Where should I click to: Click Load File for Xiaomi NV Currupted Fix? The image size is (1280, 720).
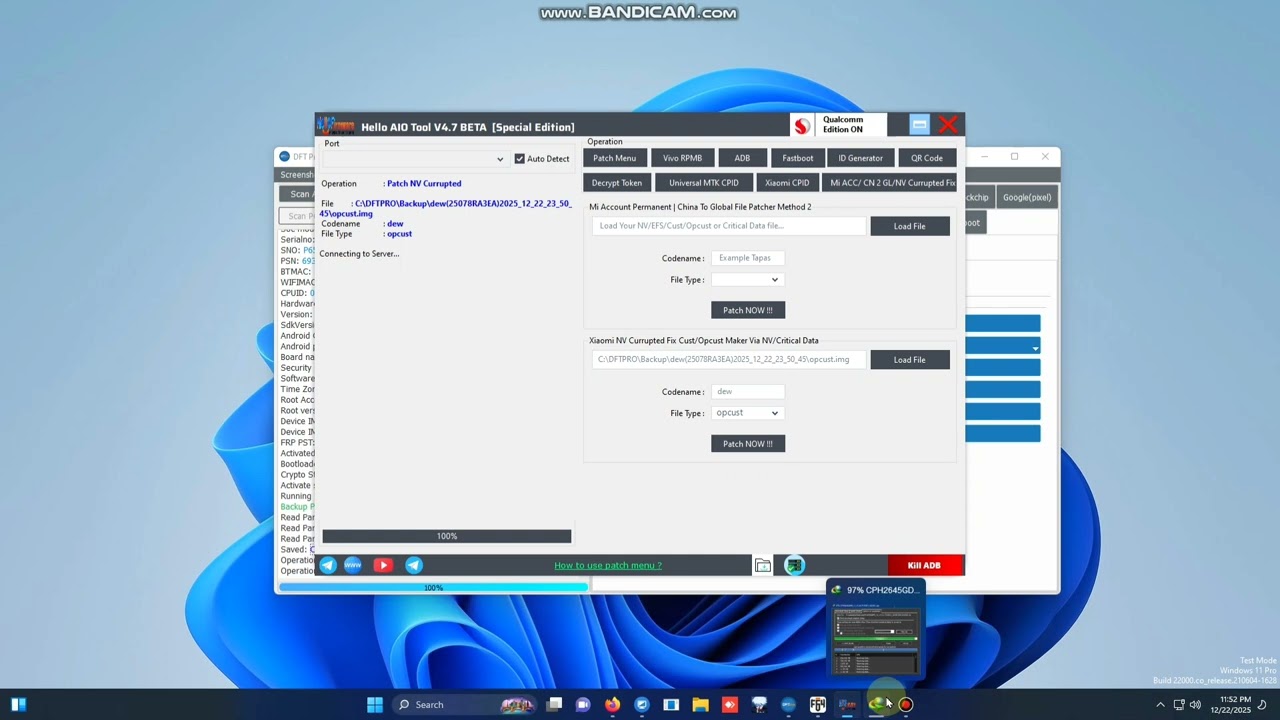point(910,360)
